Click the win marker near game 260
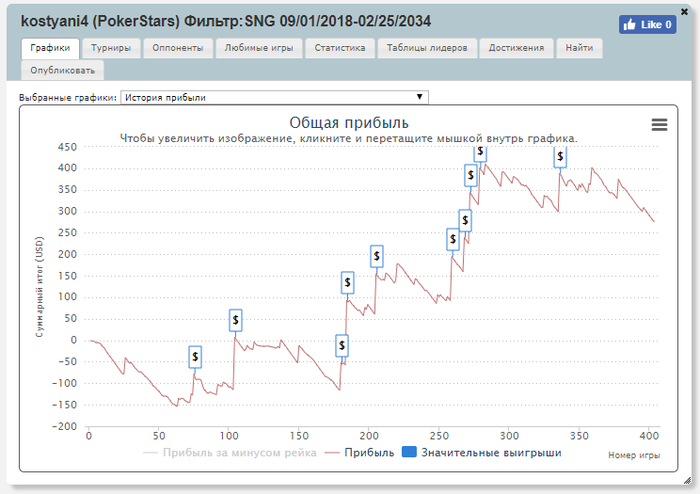This screenshot has height=494, width=700. click(453, 239)
